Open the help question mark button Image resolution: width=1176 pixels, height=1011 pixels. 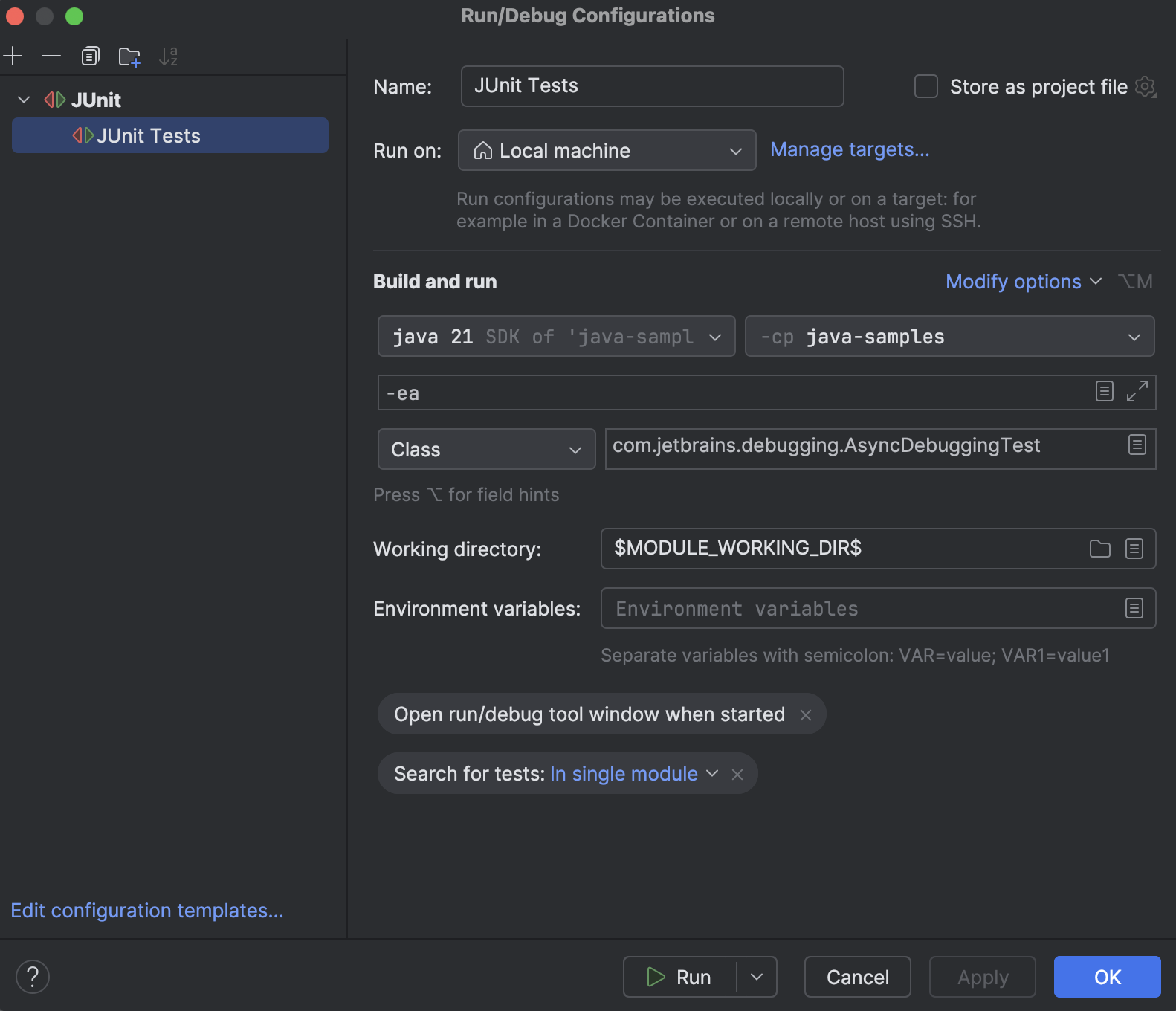(x=33, y=977)
